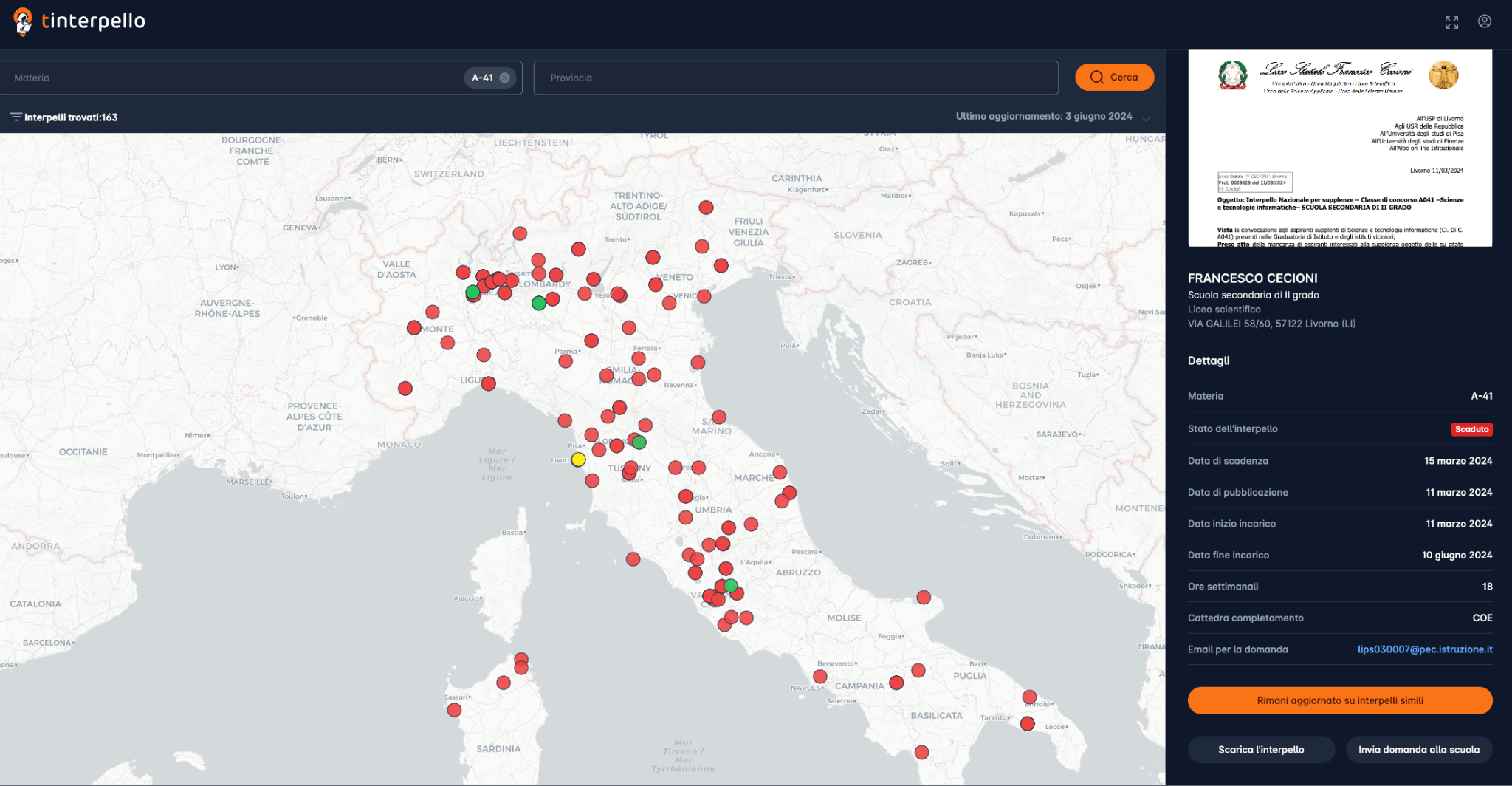
Task: Click Scarica l'interpello button
Action: click(x=1260, y=749)
